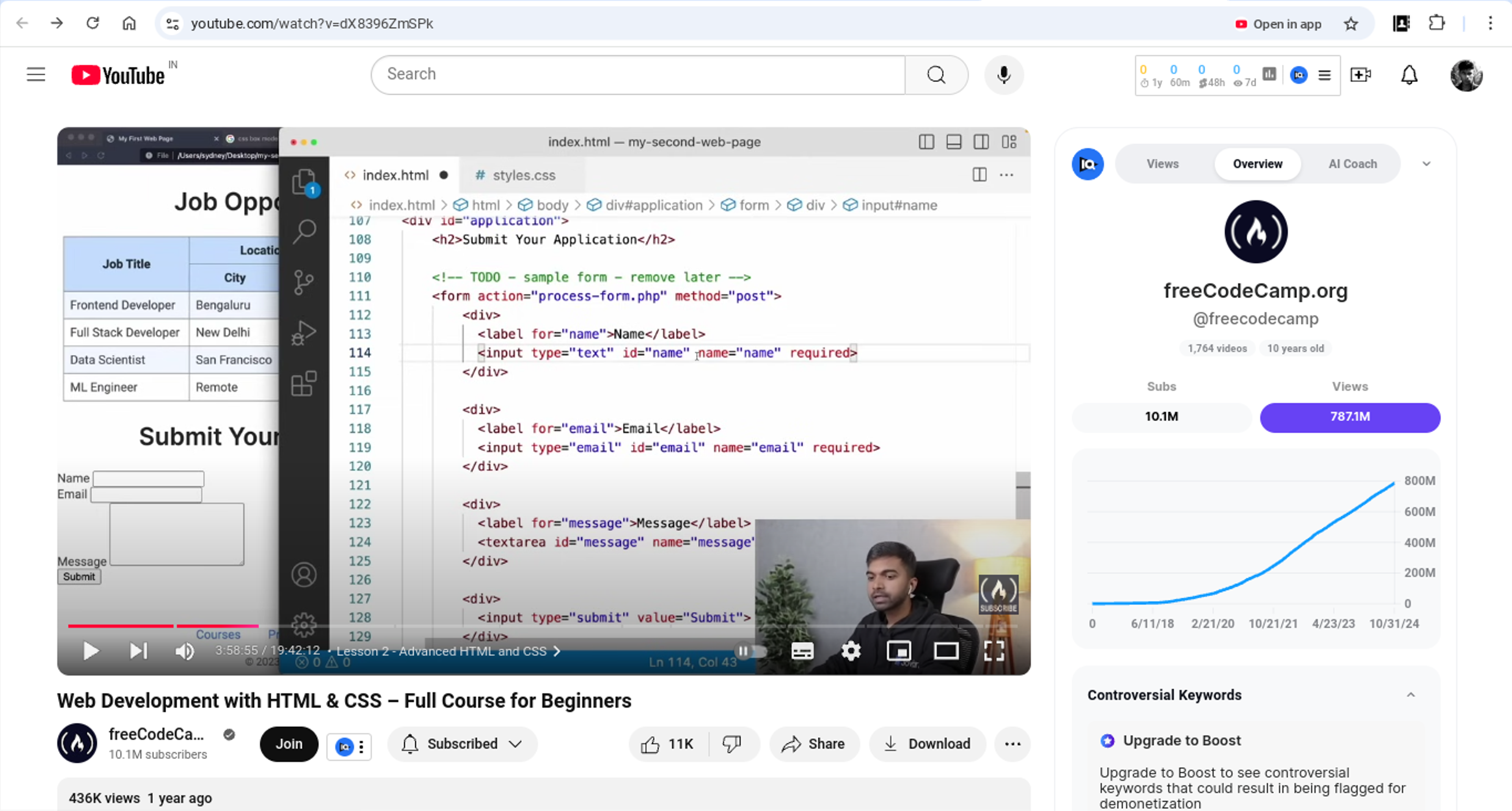Image resolution: width=1512 pixels, height=811 pixels.
Task: Like the video (11K)
Action: coord(667,744)
